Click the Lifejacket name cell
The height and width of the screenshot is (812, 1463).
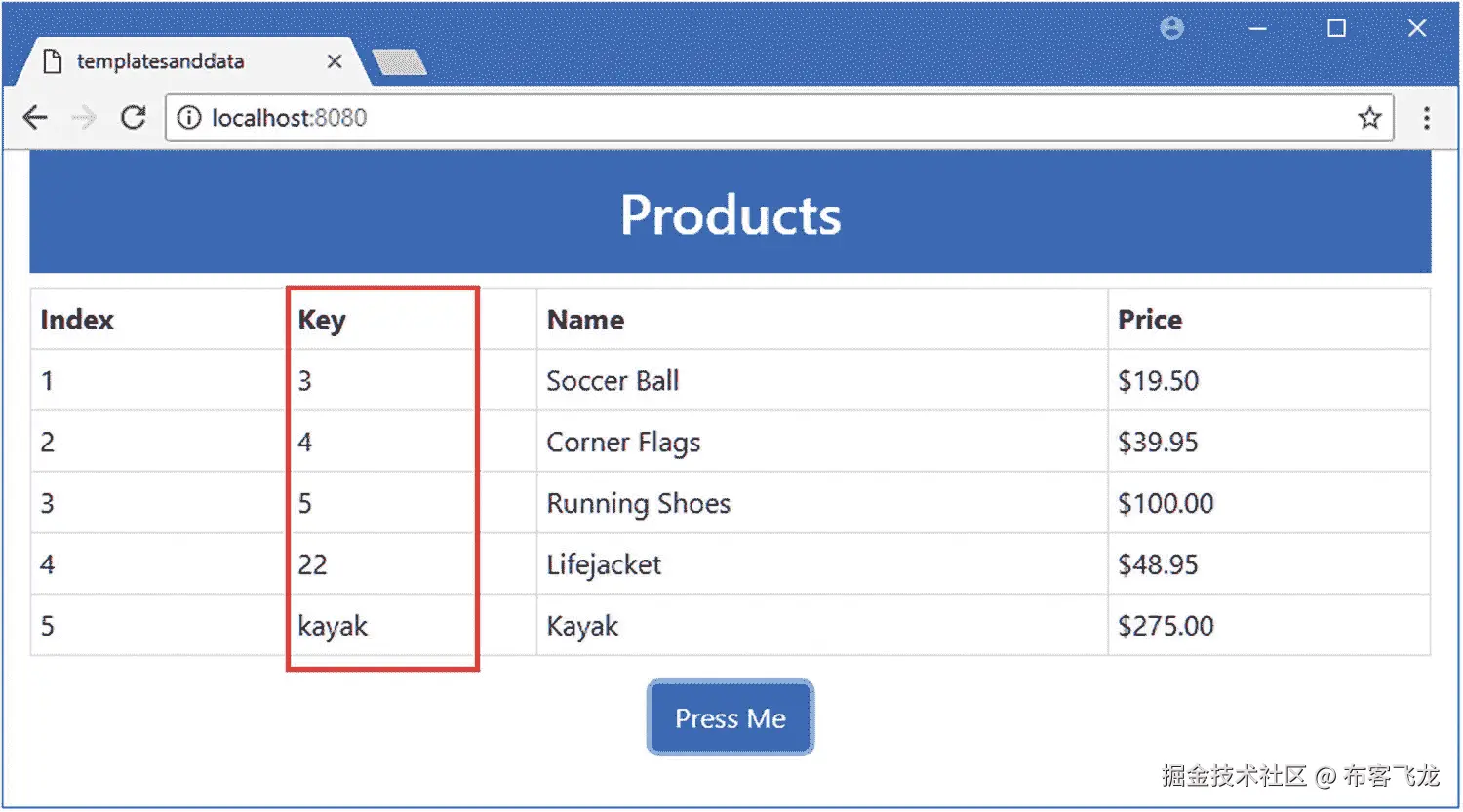click(822, 564)
